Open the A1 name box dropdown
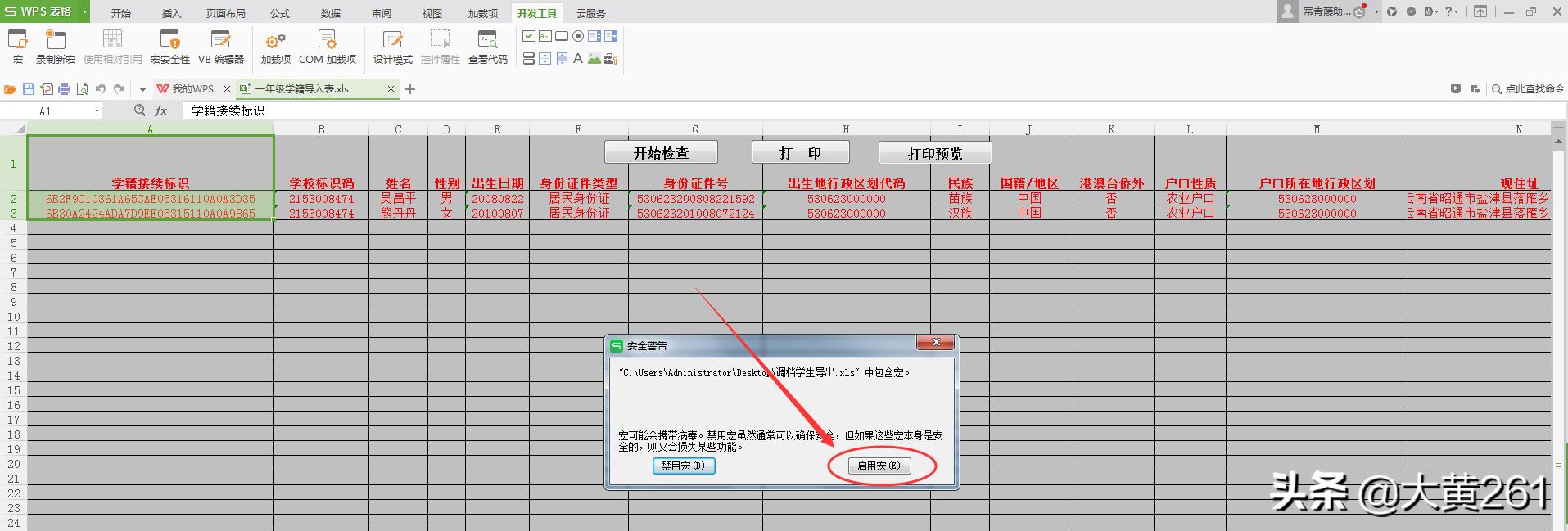This screenshot has width=1568, height=531. [97, 111]
